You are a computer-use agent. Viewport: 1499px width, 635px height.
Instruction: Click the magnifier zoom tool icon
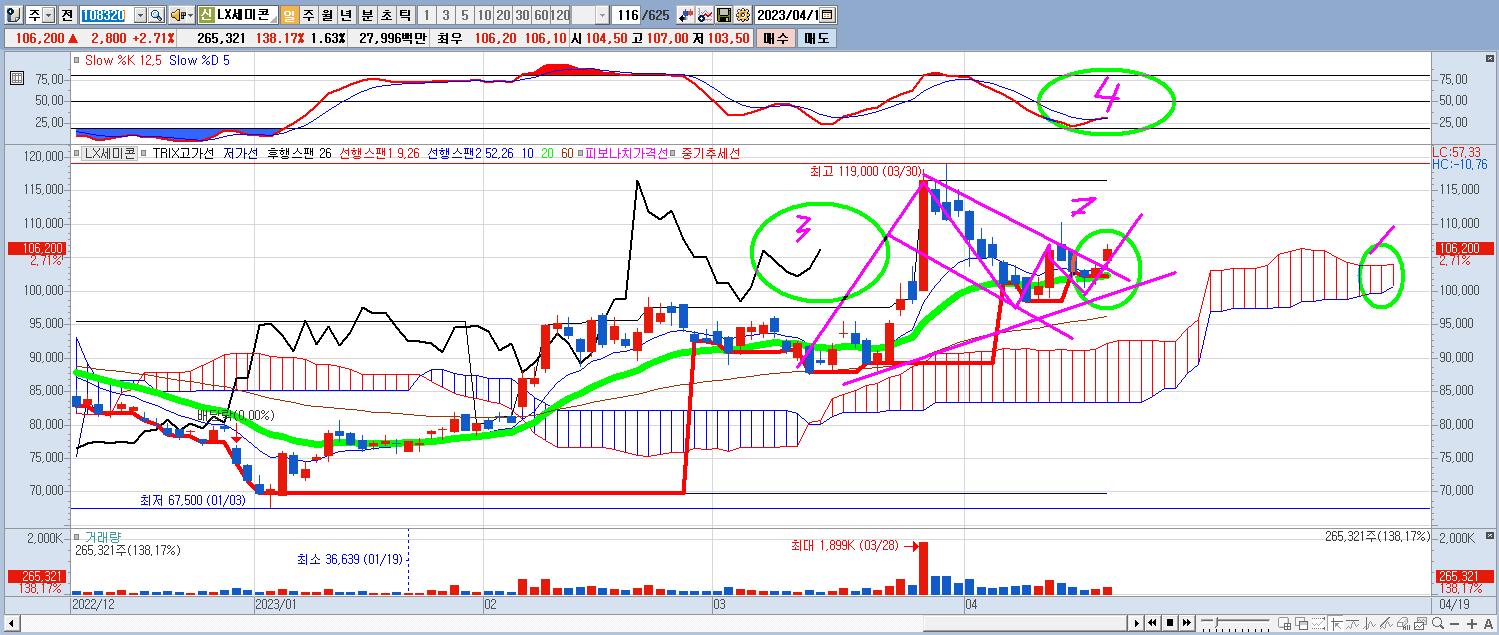click(x=1437, y=623)
